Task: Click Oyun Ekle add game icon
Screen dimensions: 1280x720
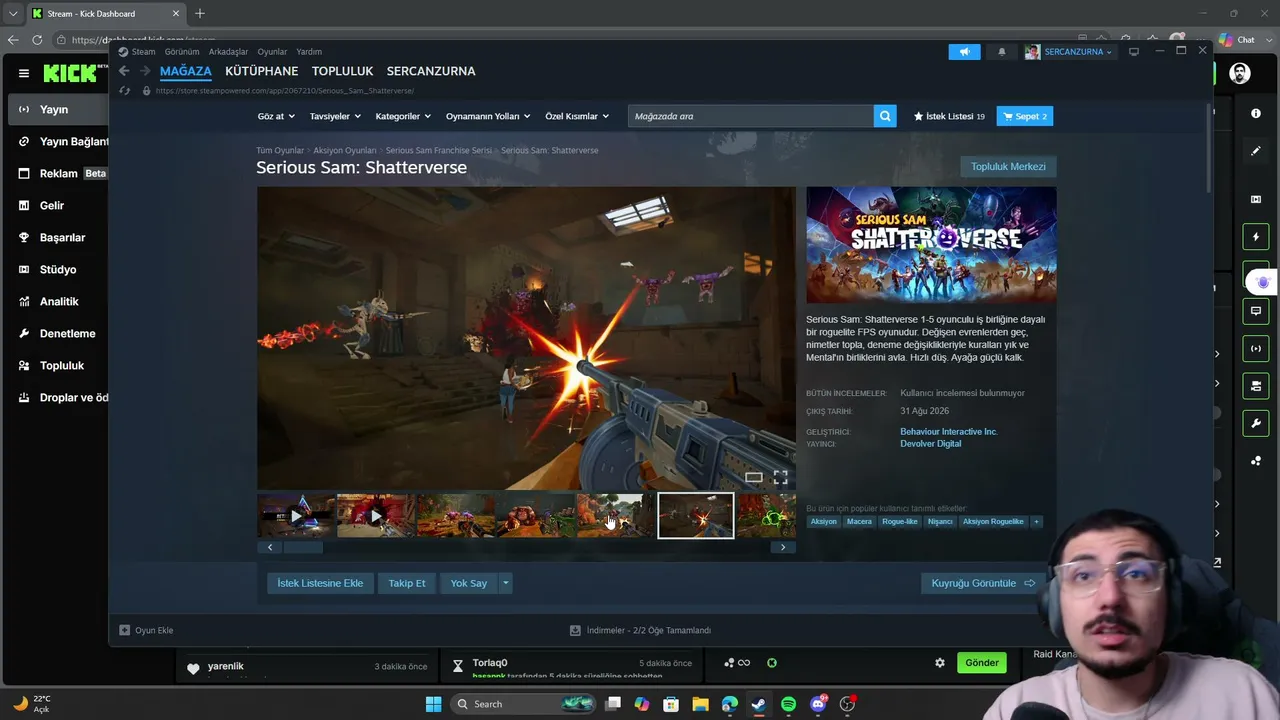Action: click(x=125, y=630)
